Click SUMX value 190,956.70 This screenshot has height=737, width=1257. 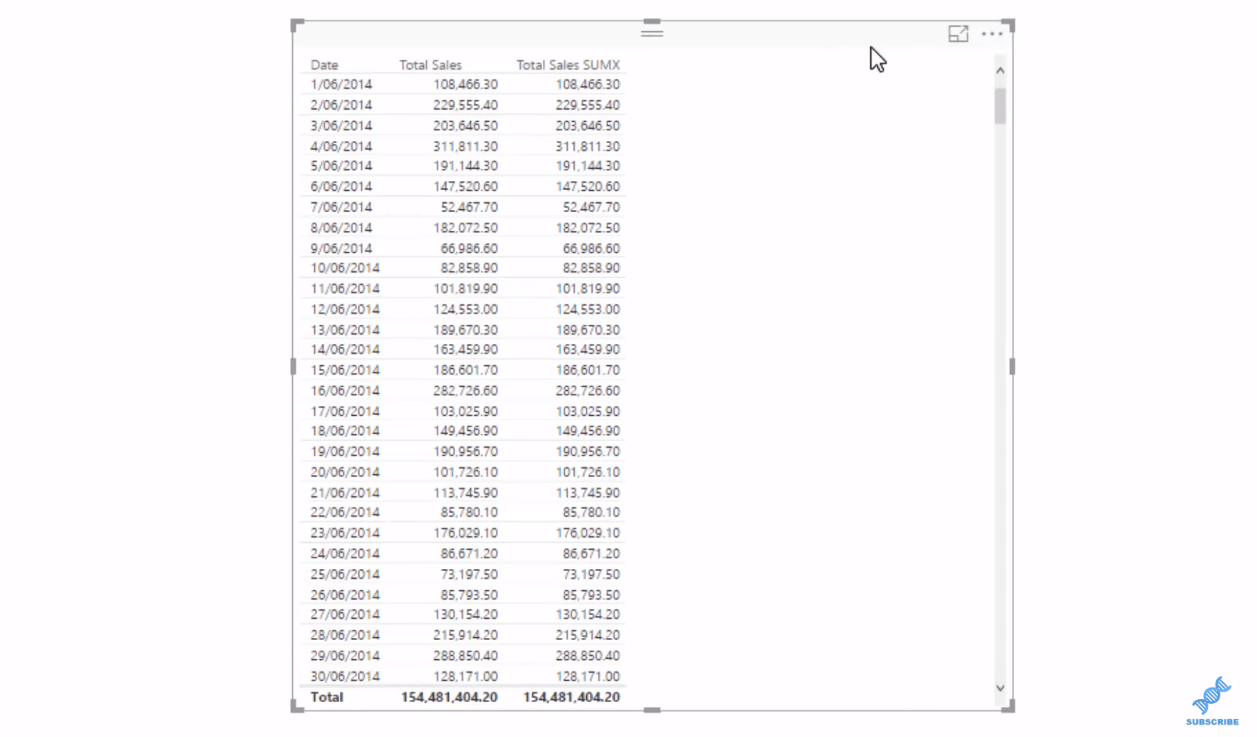[588, 452]
